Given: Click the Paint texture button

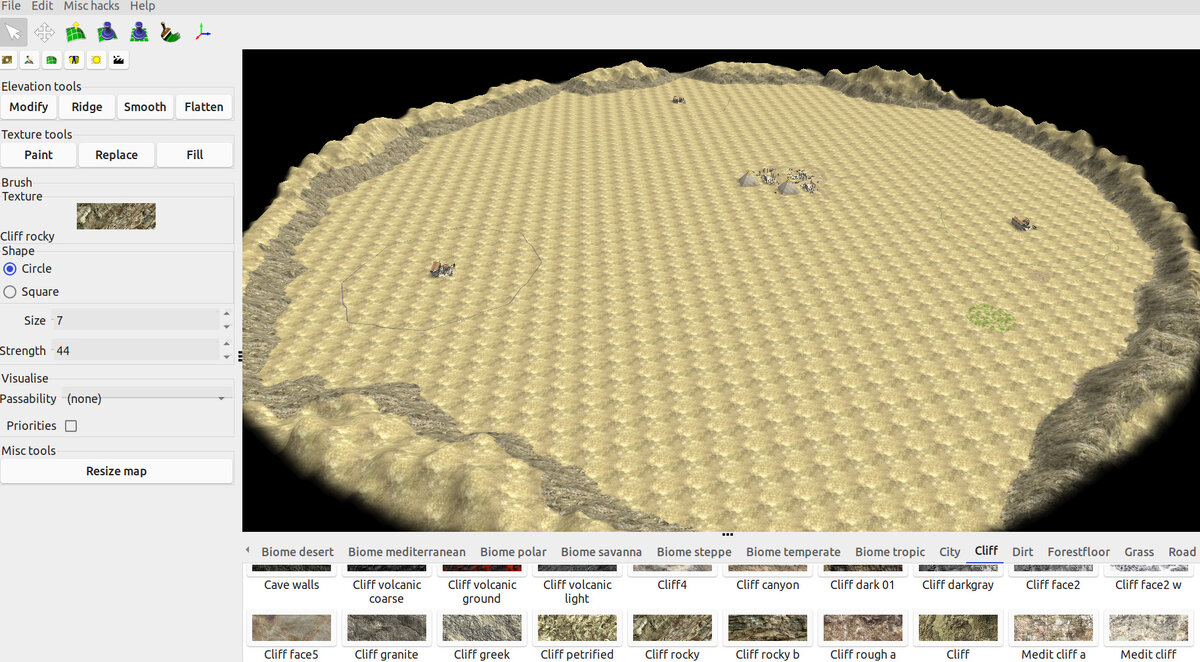Looking at the screenshot, I should pyautogui.click(x=39, y=155).
